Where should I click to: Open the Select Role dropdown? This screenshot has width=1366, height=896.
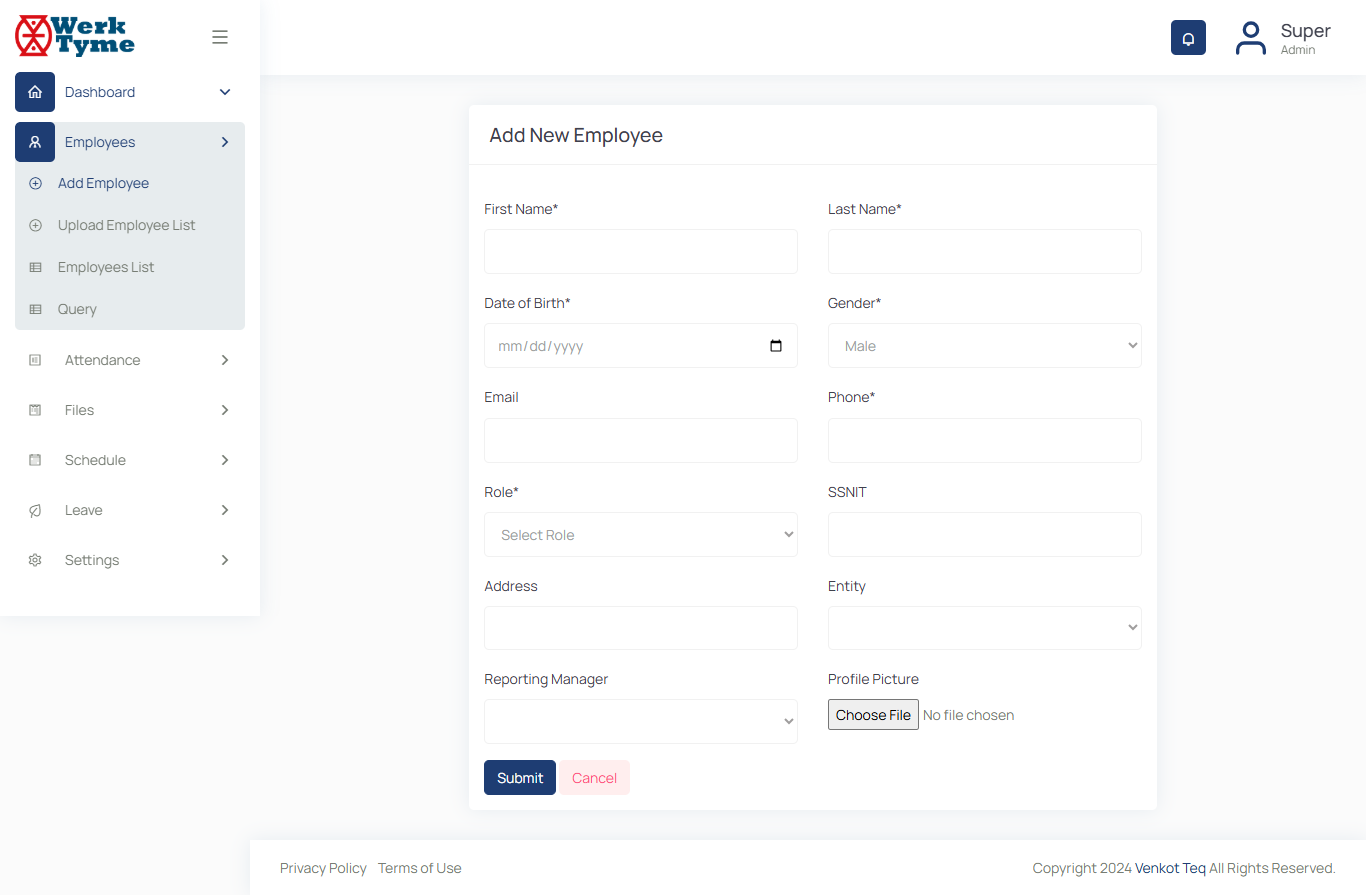coord(640,535)
